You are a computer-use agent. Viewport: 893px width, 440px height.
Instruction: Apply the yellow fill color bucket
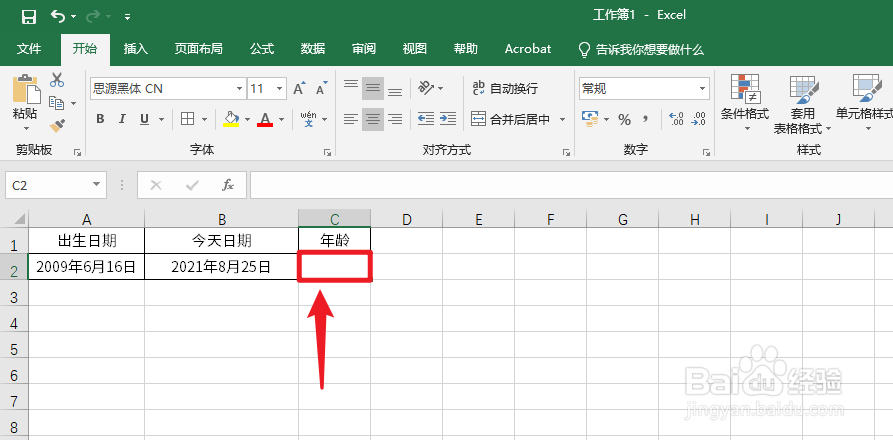pos(231,119)
